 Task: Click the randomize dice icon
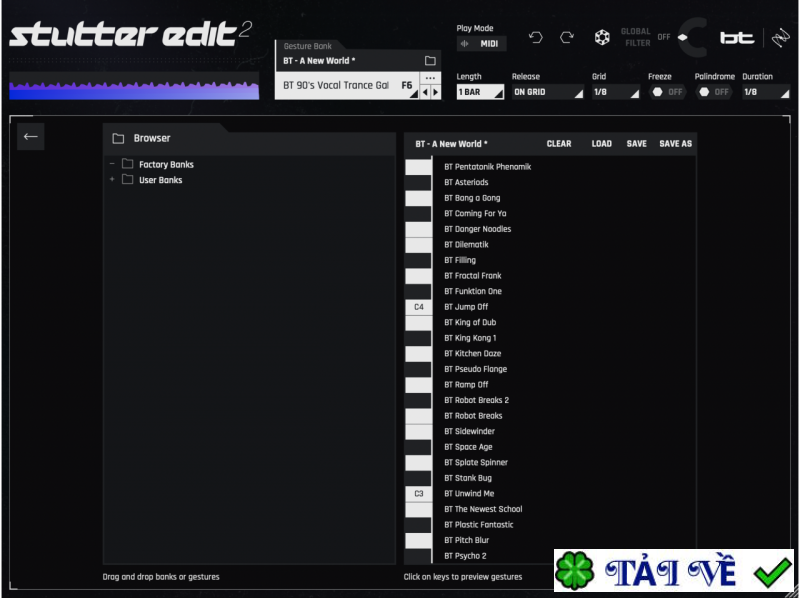[602, 37]
